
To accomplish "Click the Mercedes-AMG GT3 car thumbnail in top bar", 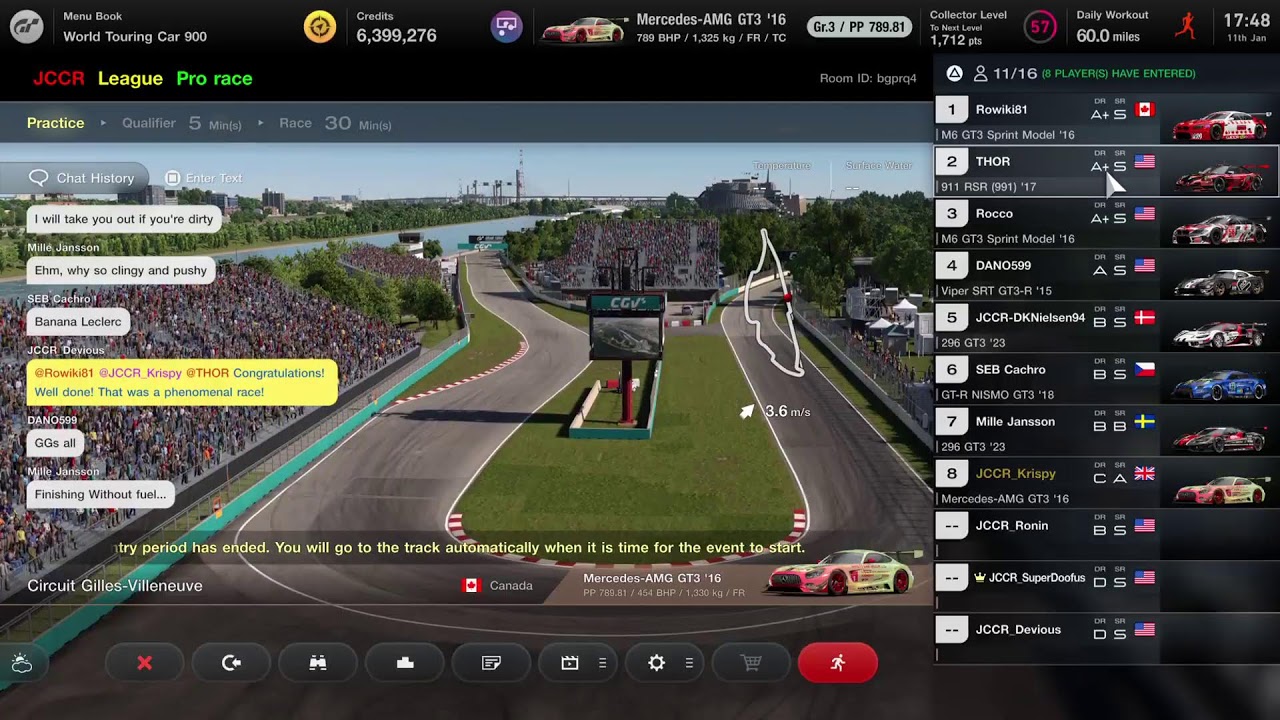I will coord(583,29).
